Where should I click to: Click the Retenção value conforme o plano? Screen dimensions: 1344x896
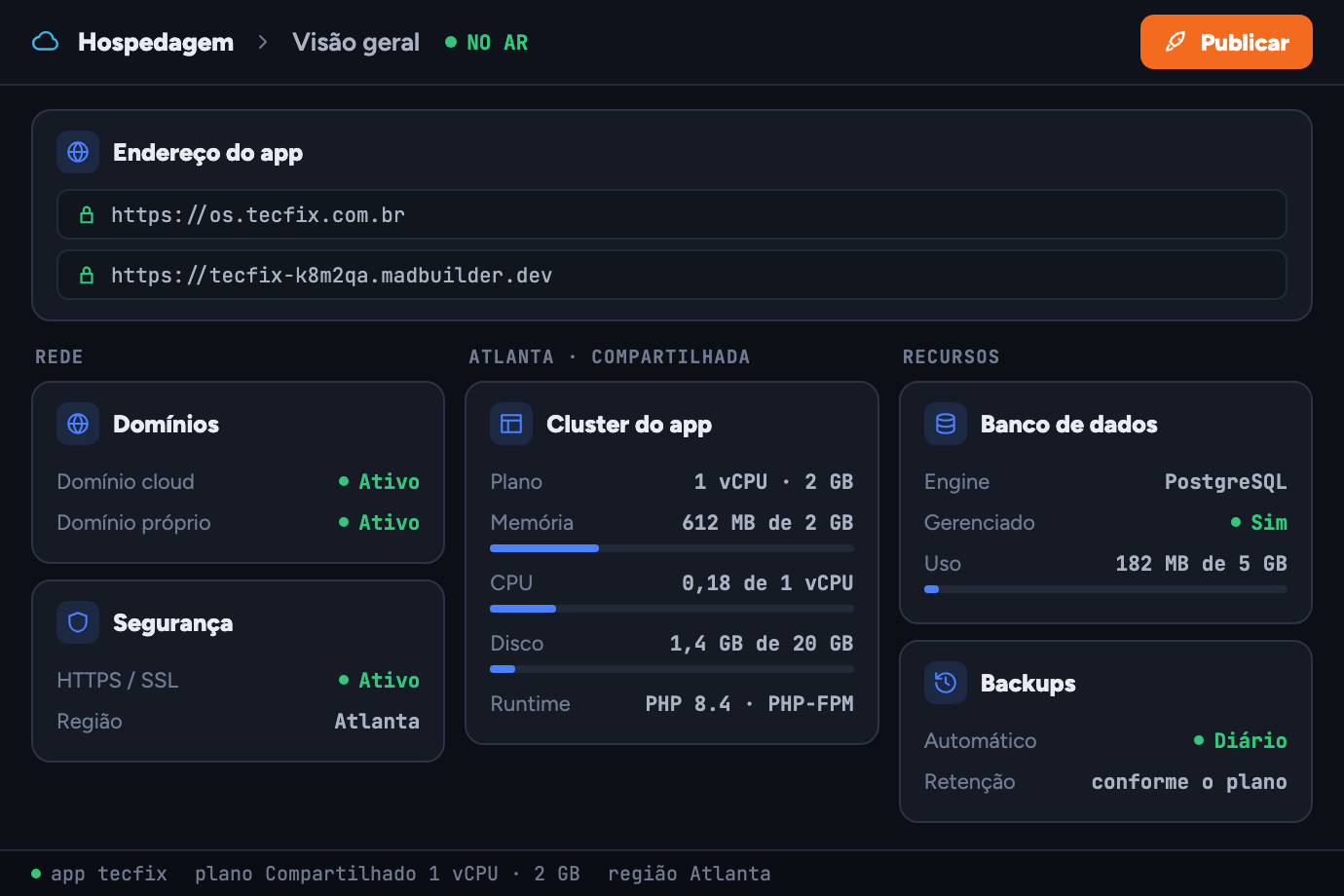(x=1189, y=781)
